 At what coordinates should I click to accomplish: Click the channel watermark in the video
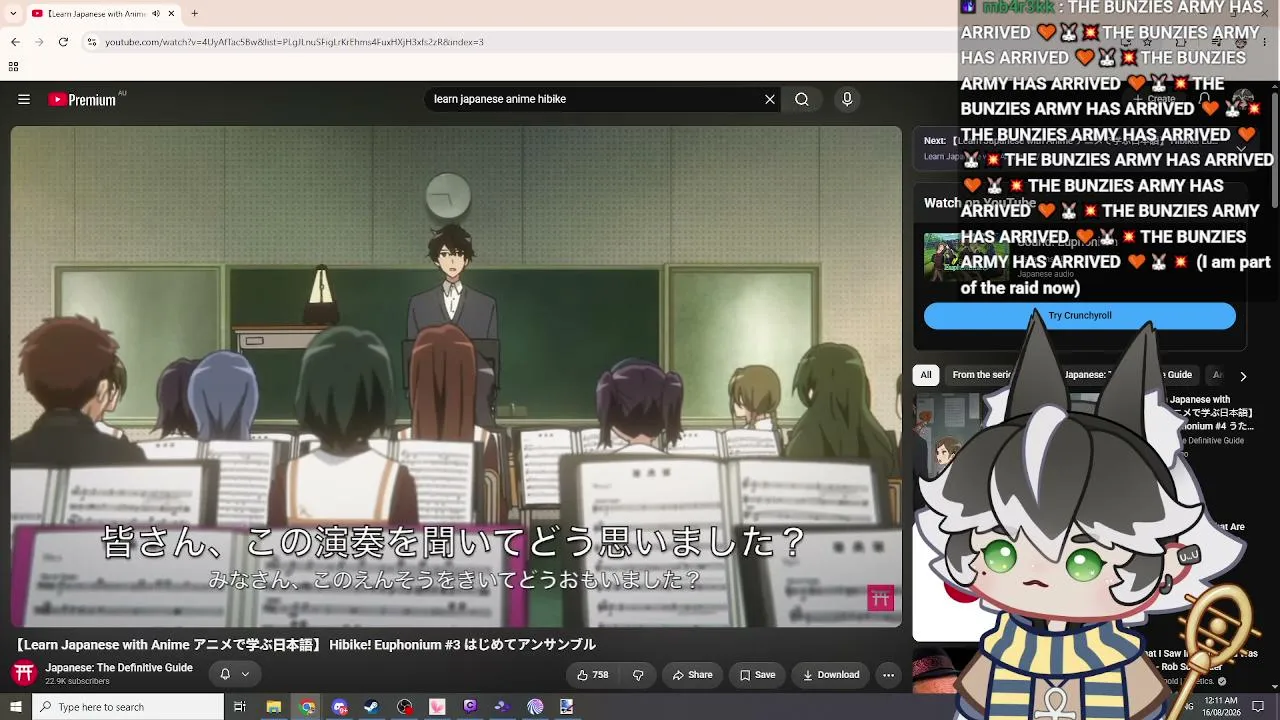(x=881, y=598)
